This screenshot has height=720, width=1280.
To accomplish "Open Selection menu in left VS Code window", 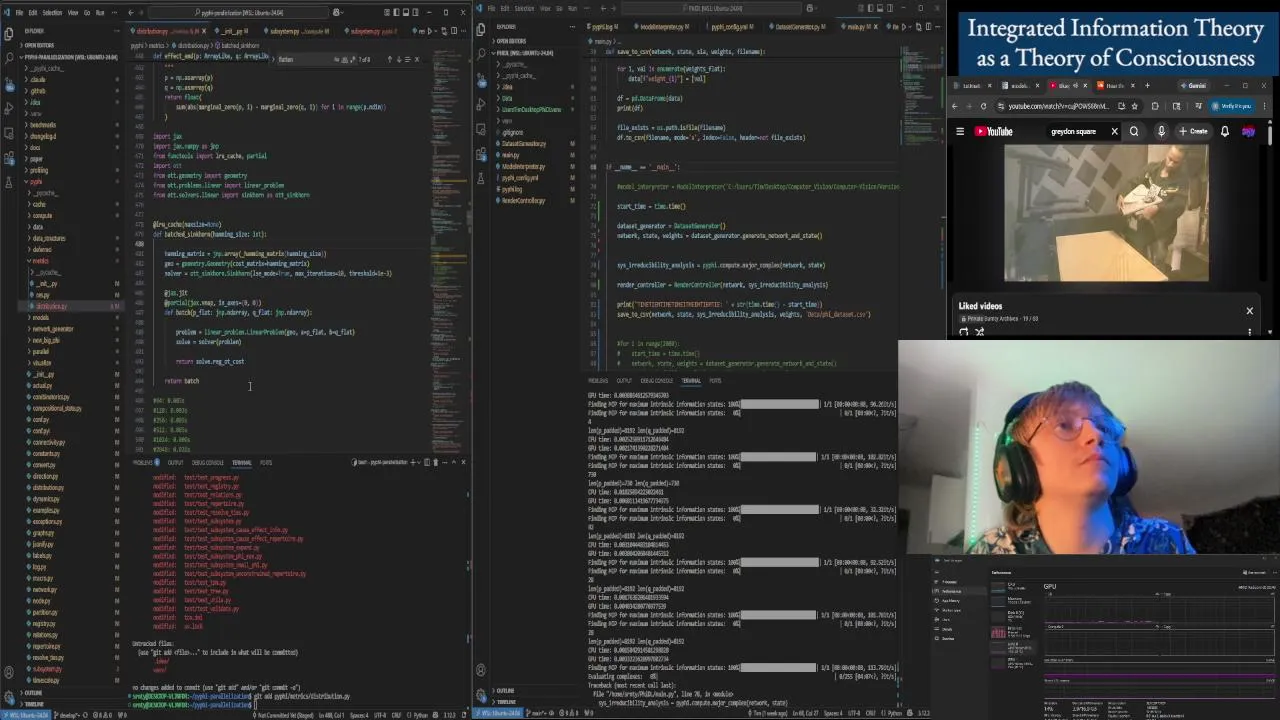I will (x=52, y=12).
